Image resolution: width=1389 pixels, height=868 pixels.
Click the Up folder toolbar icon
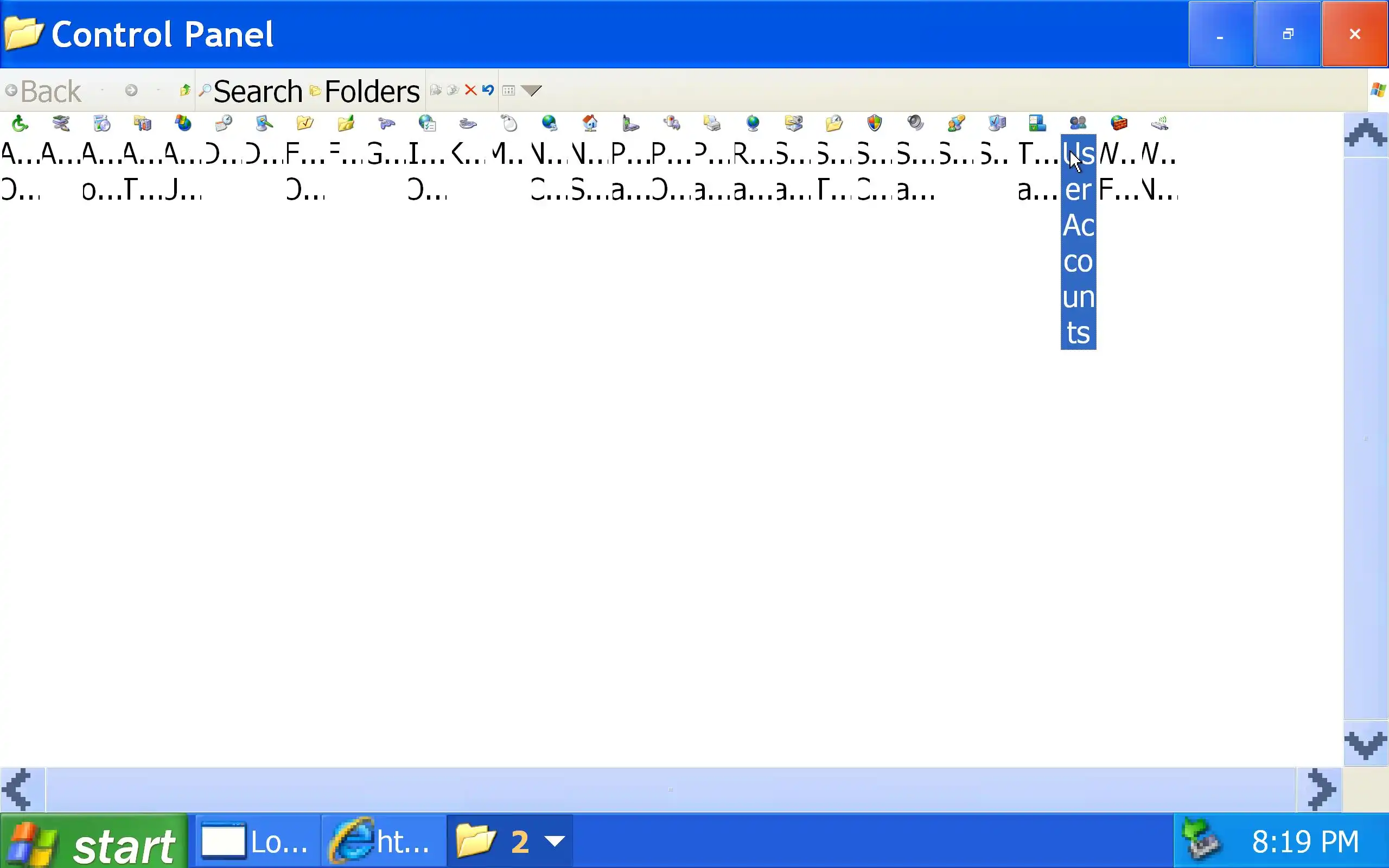185,91
